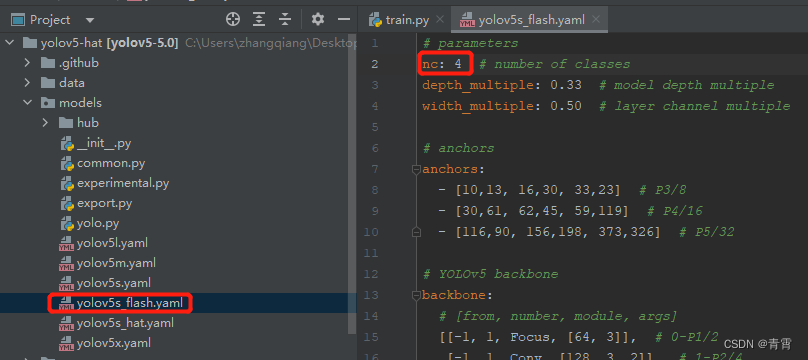Click the Collapse All icon in Project toolbar

[285, 20]
